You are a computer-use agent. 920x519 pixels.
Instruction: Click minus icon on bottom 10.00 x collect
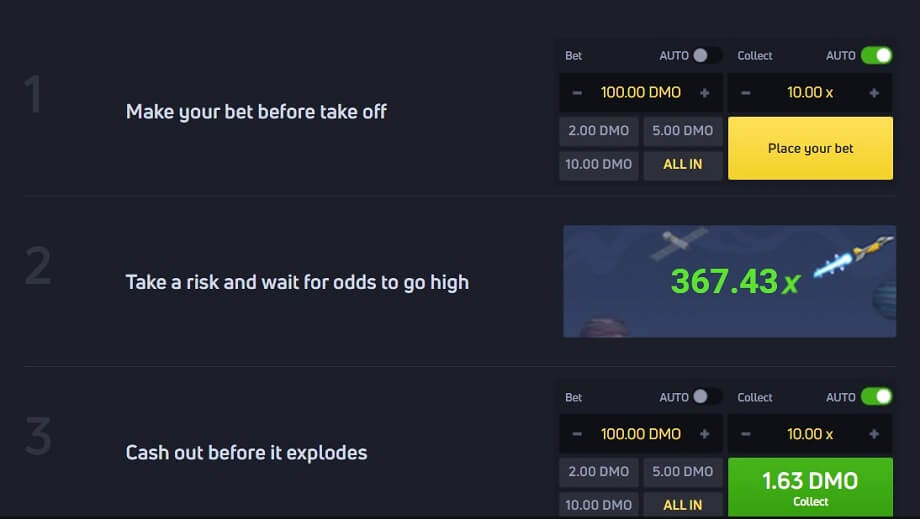click(745, 434)
